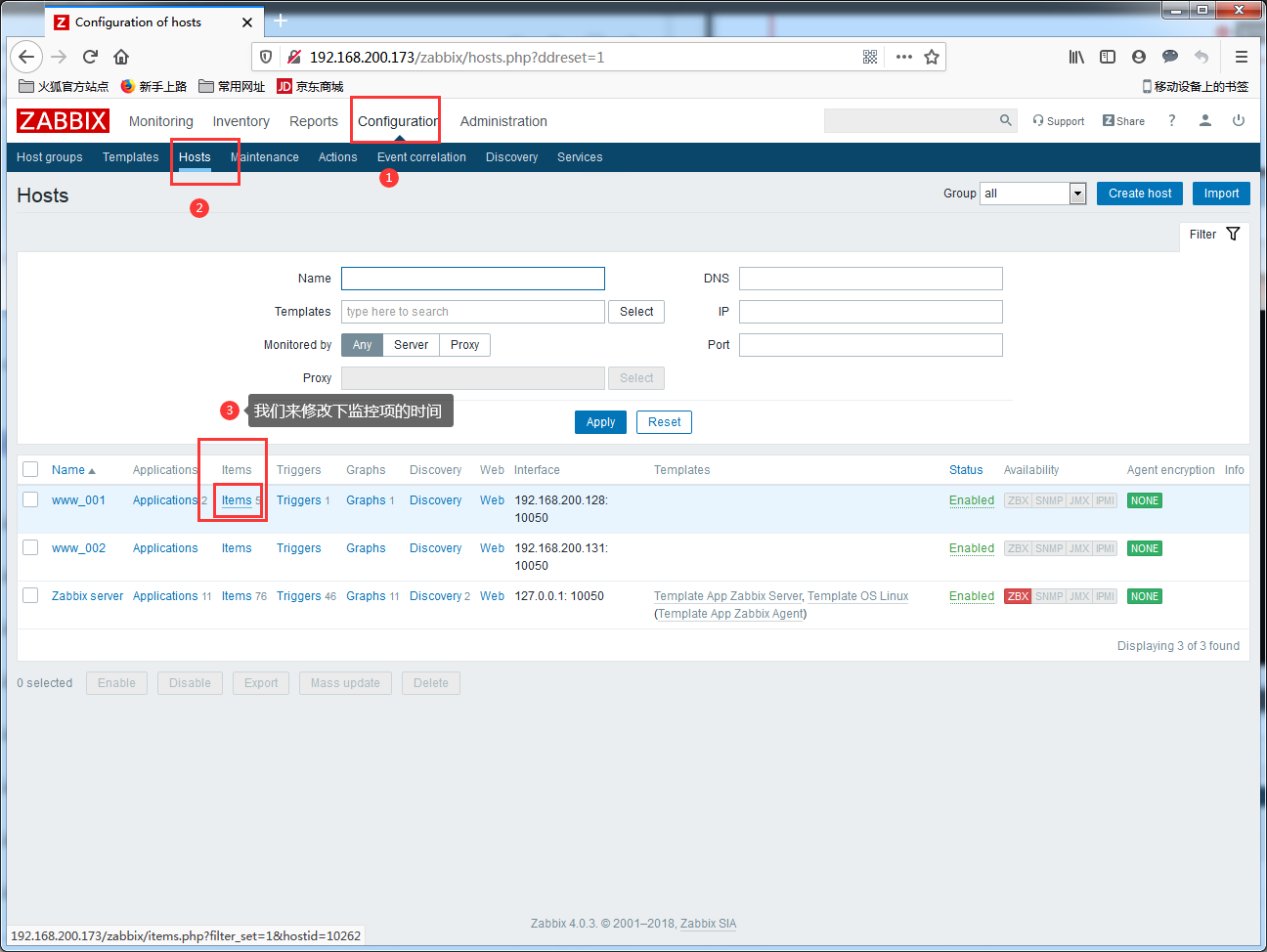Click Enabled status of www_001

(x=972, y=500)
